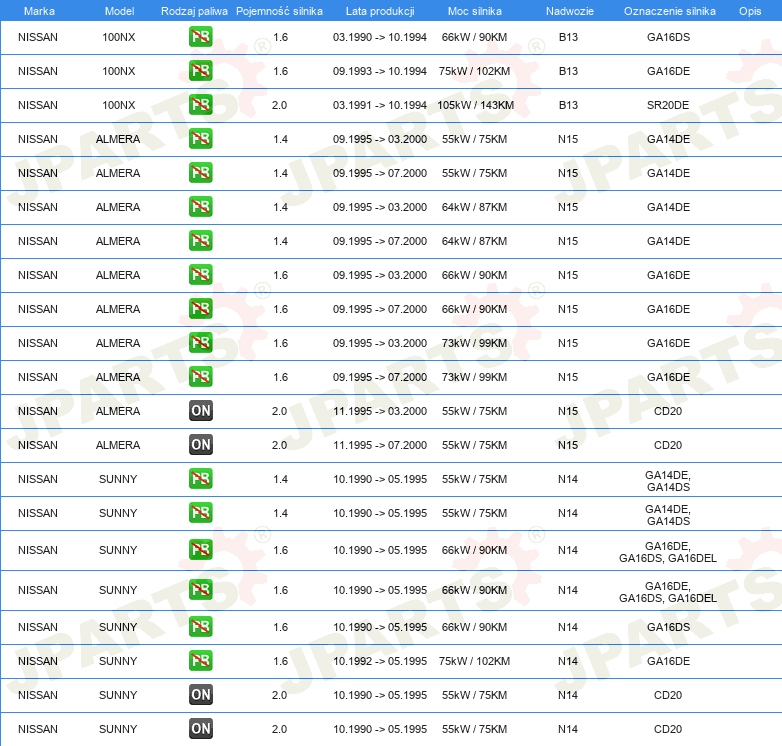
Task: Select date range 11.1995 -> 03.2000
Action: [380, 411]
